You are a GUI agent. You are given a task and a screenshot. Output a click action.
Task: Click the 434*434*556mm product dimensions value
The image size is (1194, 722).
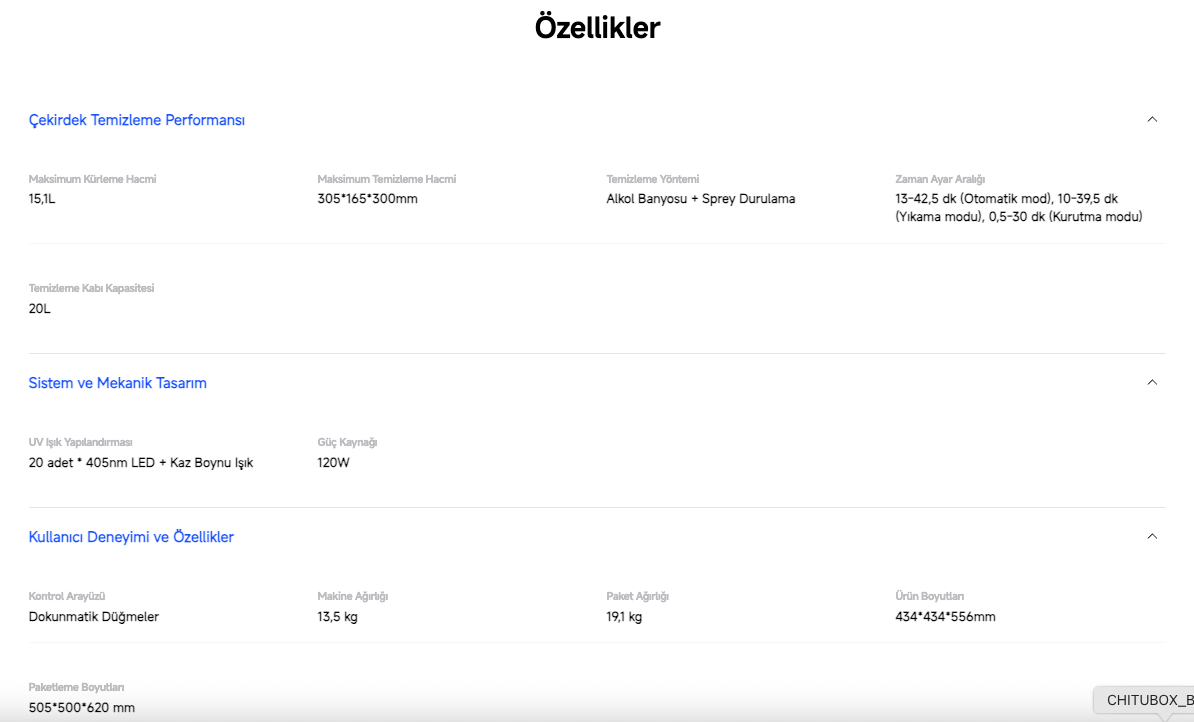pyautogui.click(x=945, y=617)
